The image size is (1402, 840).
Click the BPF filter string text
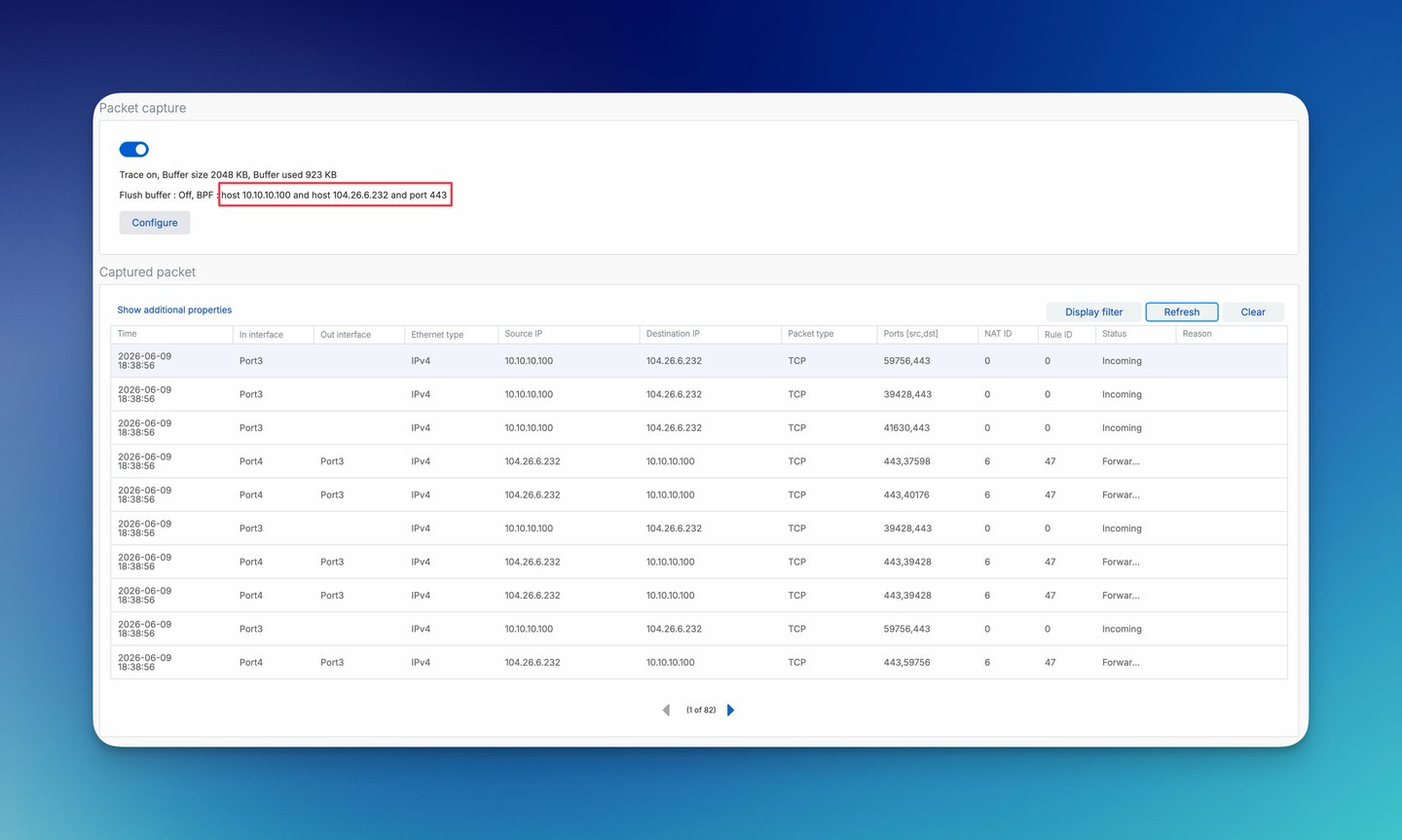click(x=334, y=195)
